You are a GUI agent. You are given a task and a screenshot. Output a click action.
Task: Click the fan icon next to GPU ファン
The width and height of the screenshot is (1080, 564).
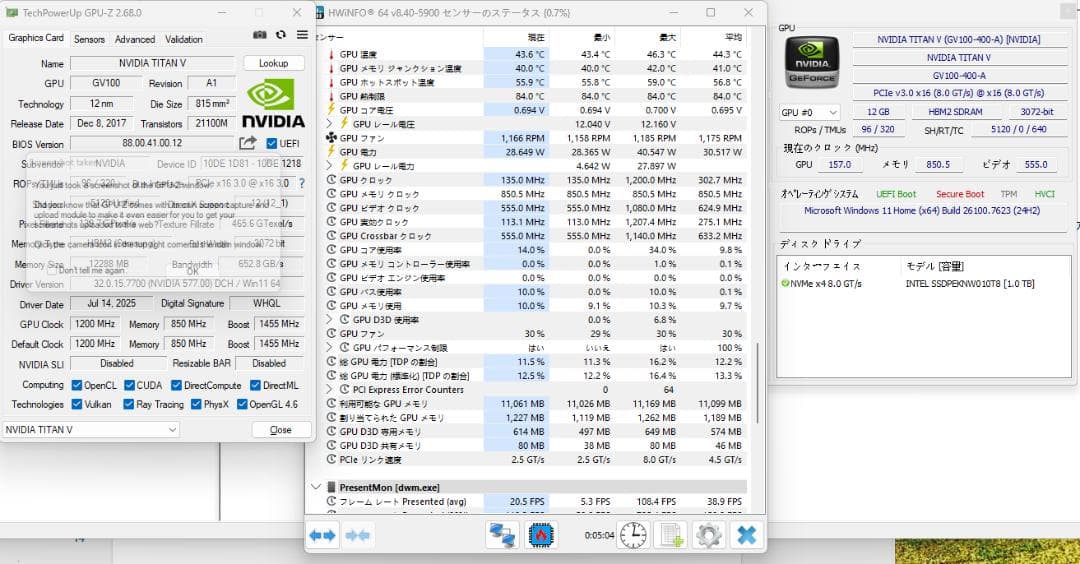click(x=331, y=138)
